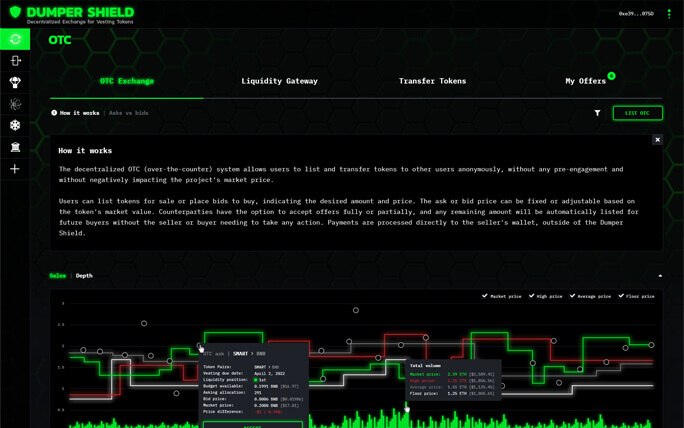Click the Budget available row in the tooltip
This screenshot has width=684, height=428.
(251, 386)
